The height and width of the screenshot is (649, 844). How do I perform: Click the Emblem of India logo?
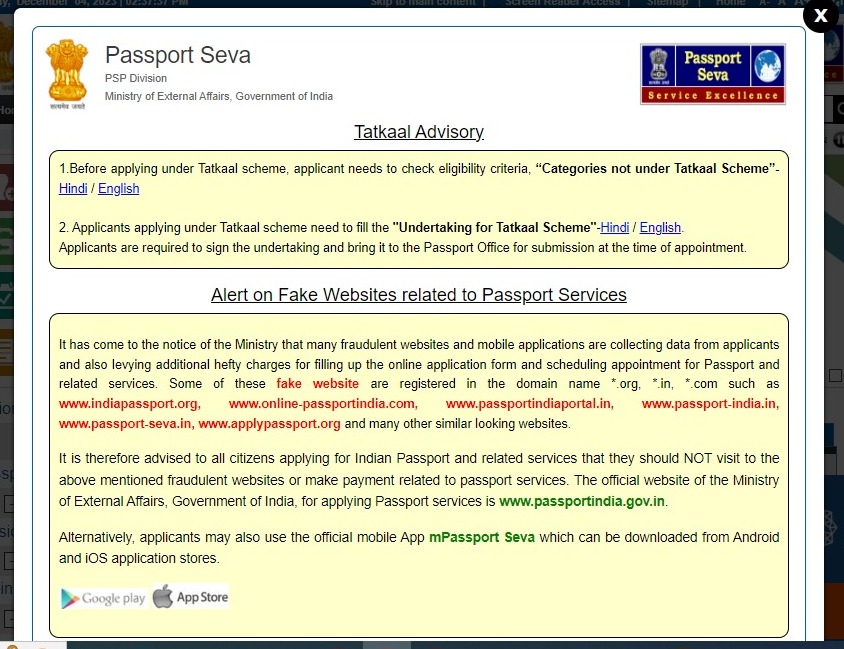(x=67, y=74)
